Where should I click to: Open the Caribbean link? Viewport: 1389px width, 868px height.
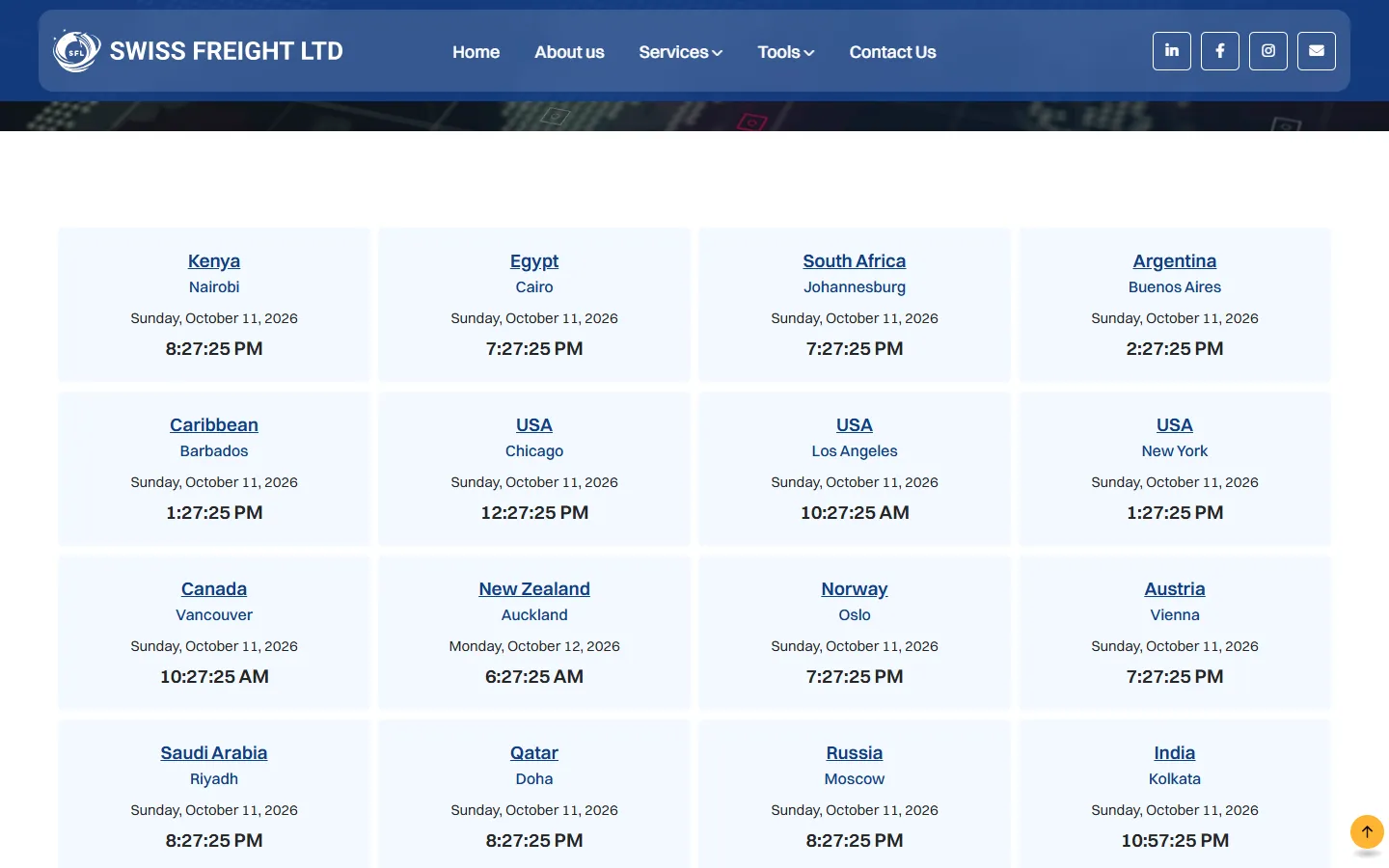214,425
